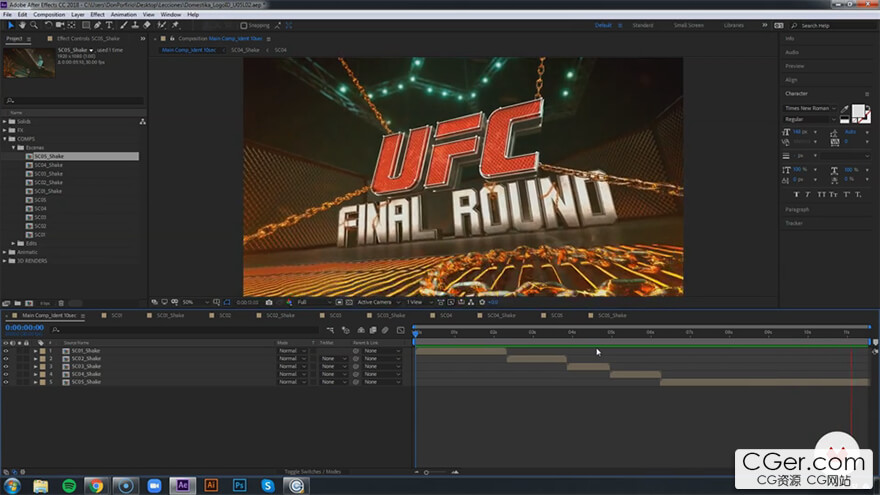Open the Effect menu
Viewport: 880px width, 495px height.
pos(98,15)
